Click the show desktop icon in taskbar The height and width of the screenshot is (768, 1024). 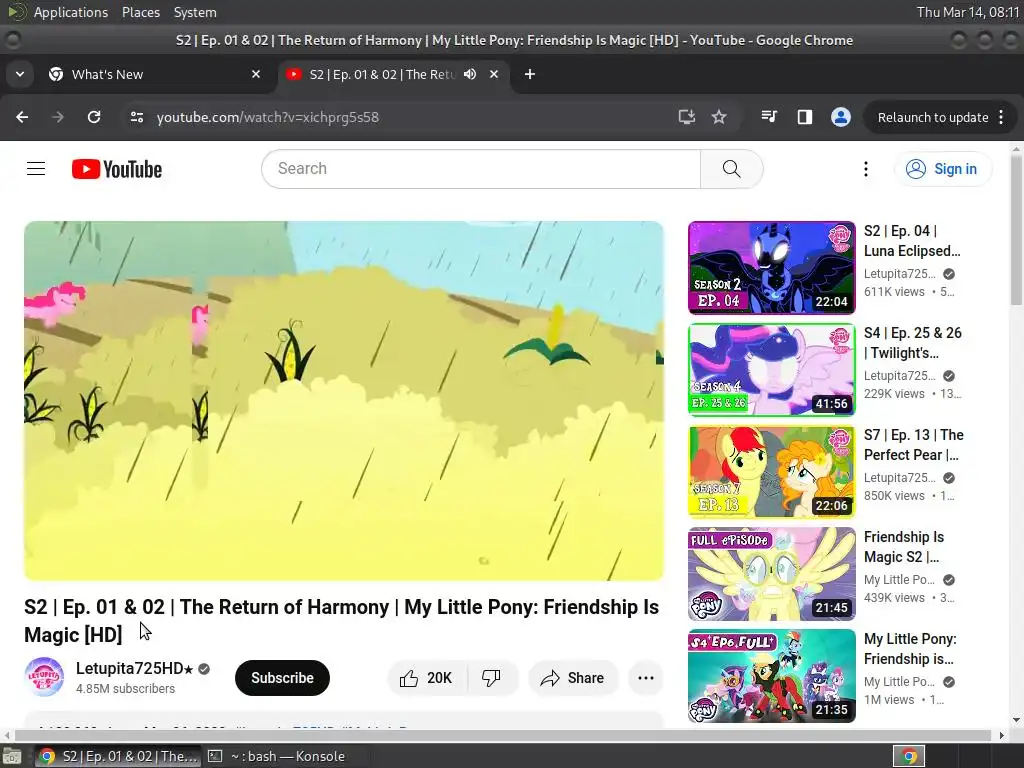click(x=13, y=756)
